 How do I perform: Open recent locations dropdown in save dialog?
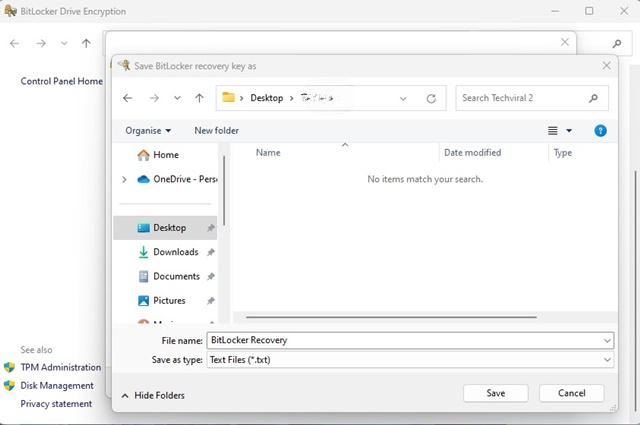point(177,98)
